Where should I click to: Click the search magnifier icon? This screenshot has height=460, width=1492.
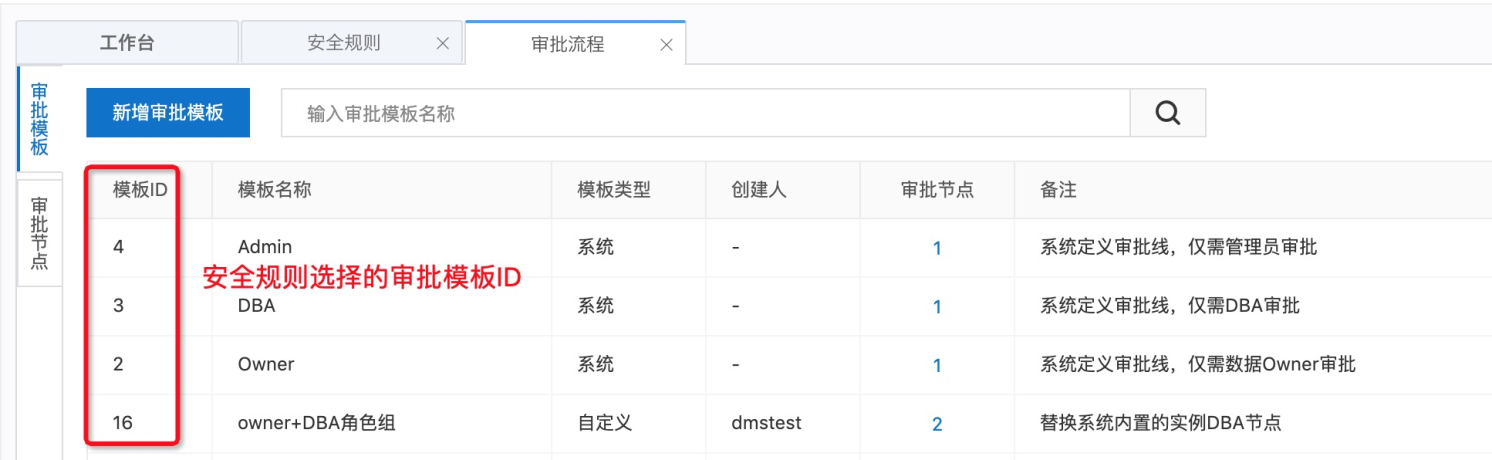1167,113
